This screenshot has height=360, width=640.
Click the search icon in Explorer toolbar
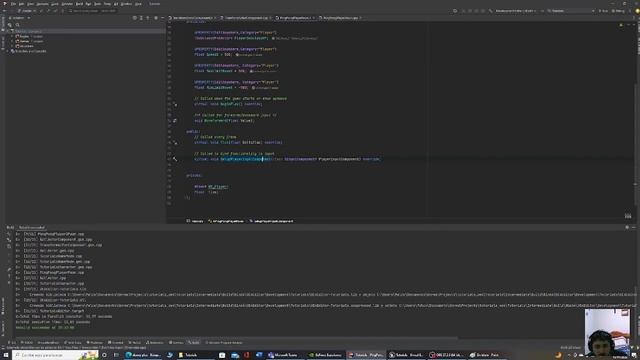(18, 25)
